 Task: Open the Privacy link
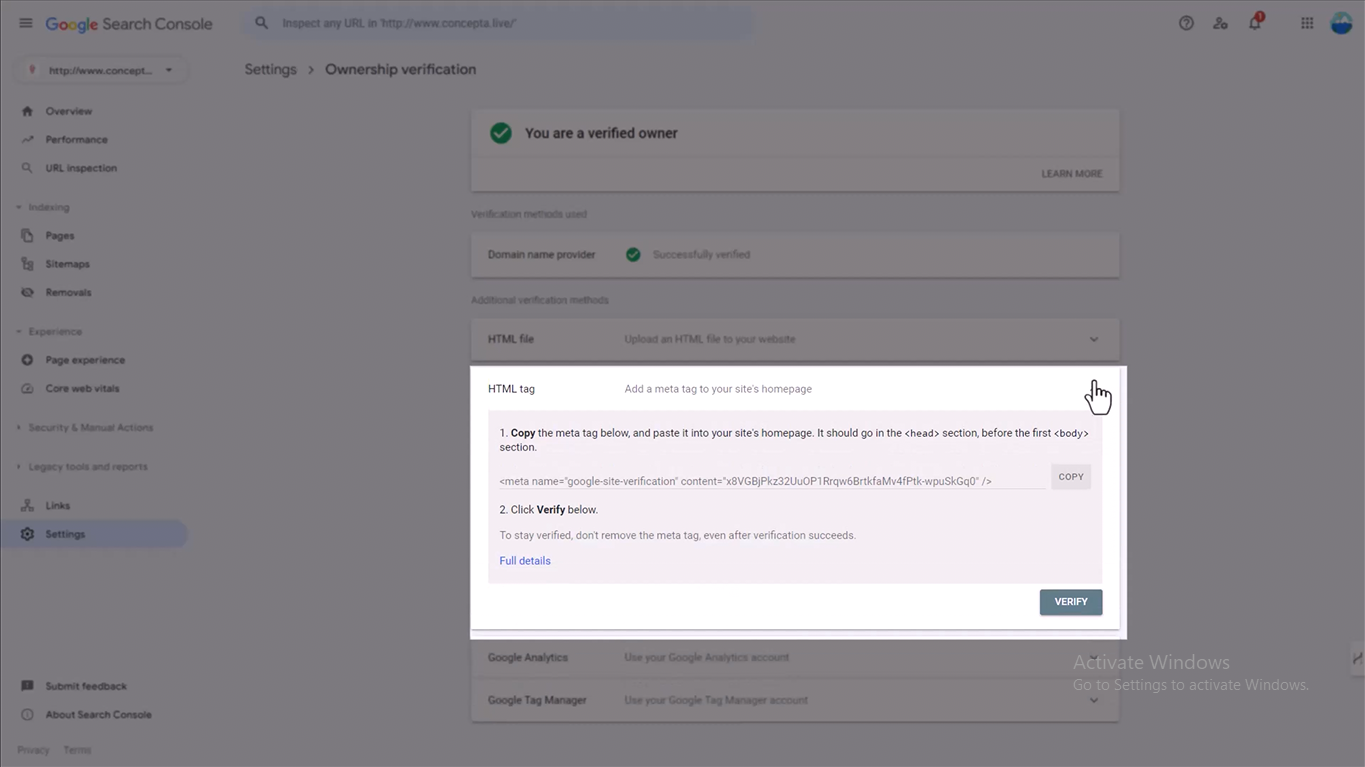tap(33, 750)
